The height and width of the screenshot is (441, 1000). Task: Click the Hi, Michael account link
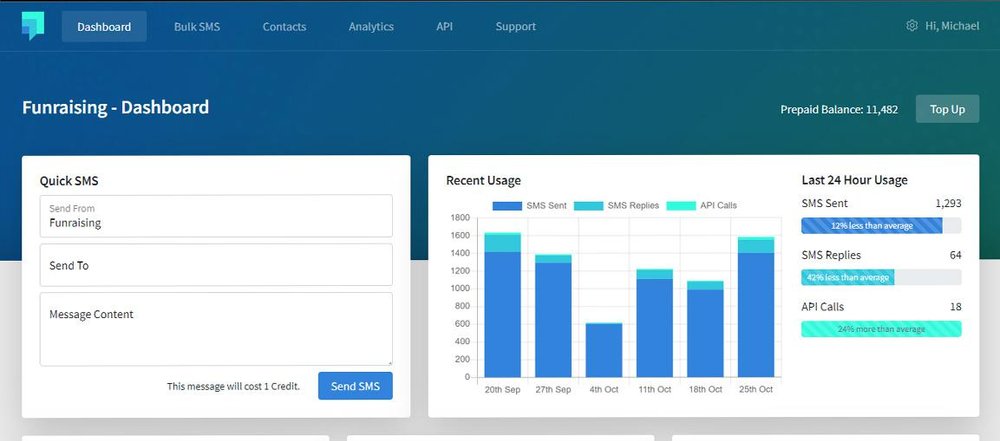pos(952,26)
